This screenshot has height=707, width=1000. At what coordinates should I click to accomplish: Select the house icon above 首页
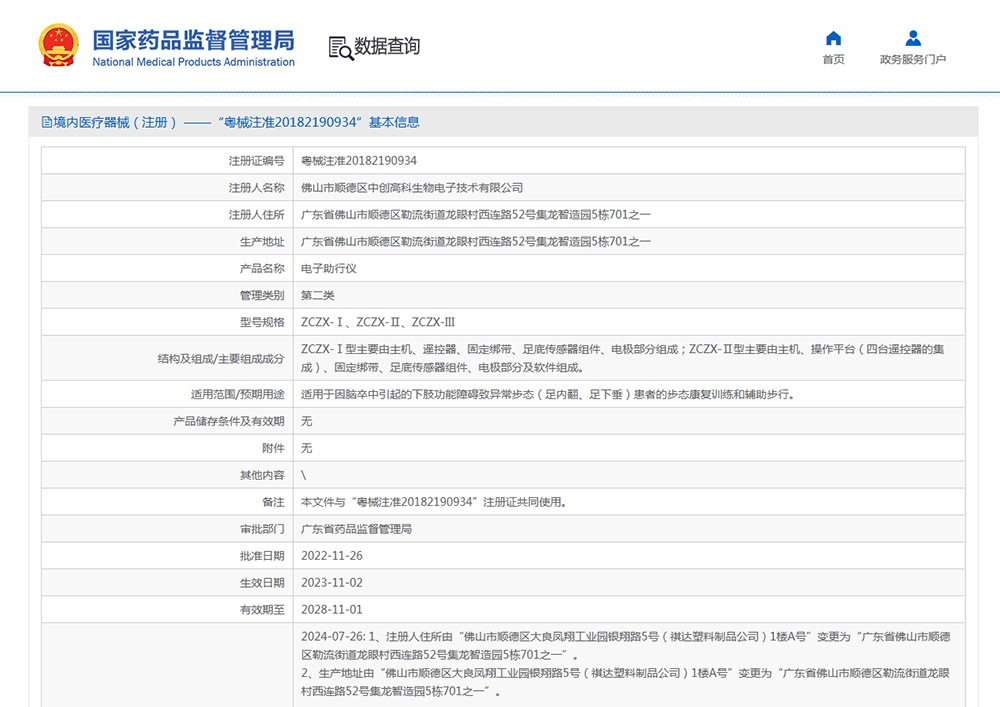click(833, 36)
